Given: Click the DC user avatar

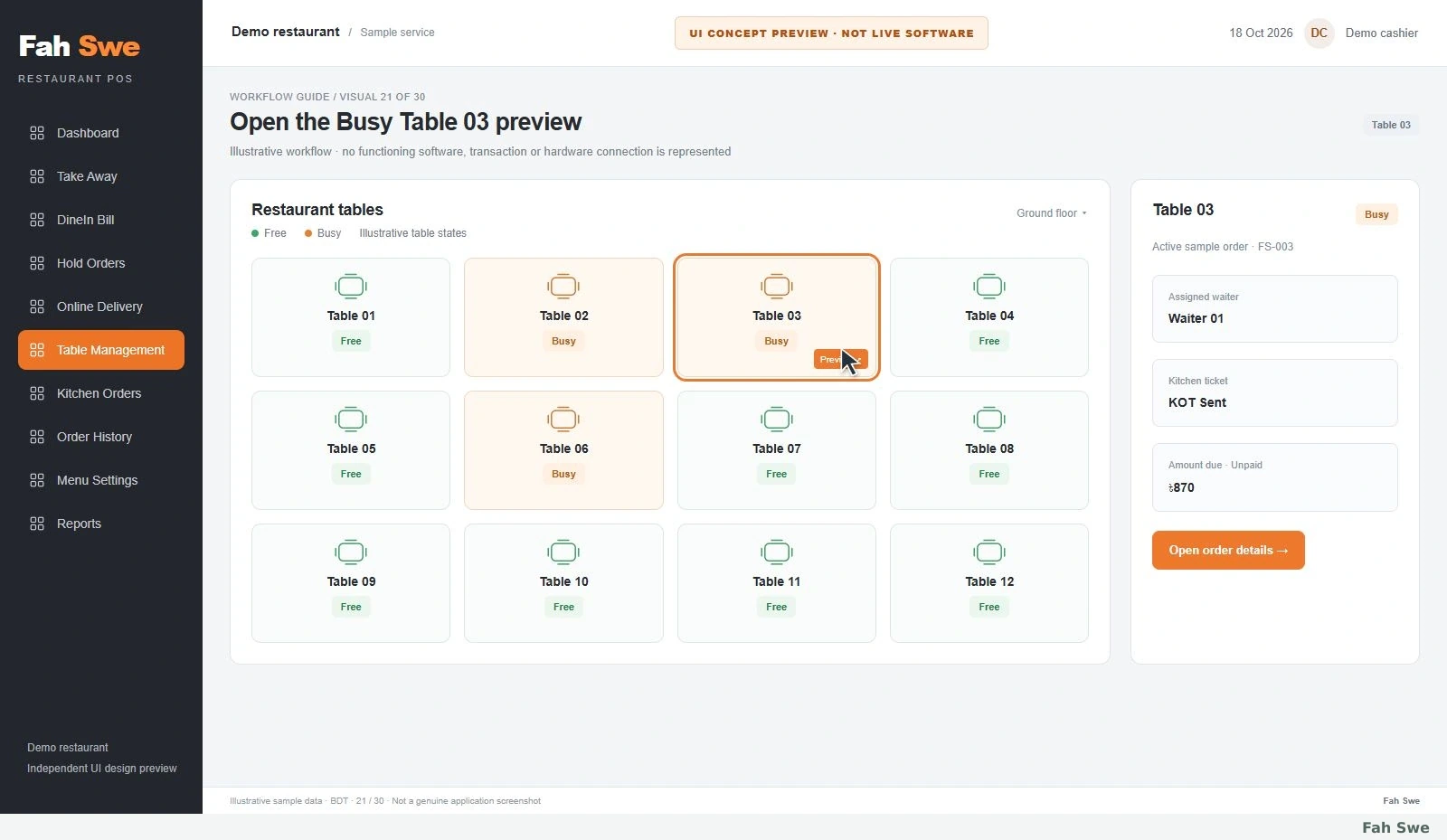Looking at the screenshot, I should coord(1319,33).
